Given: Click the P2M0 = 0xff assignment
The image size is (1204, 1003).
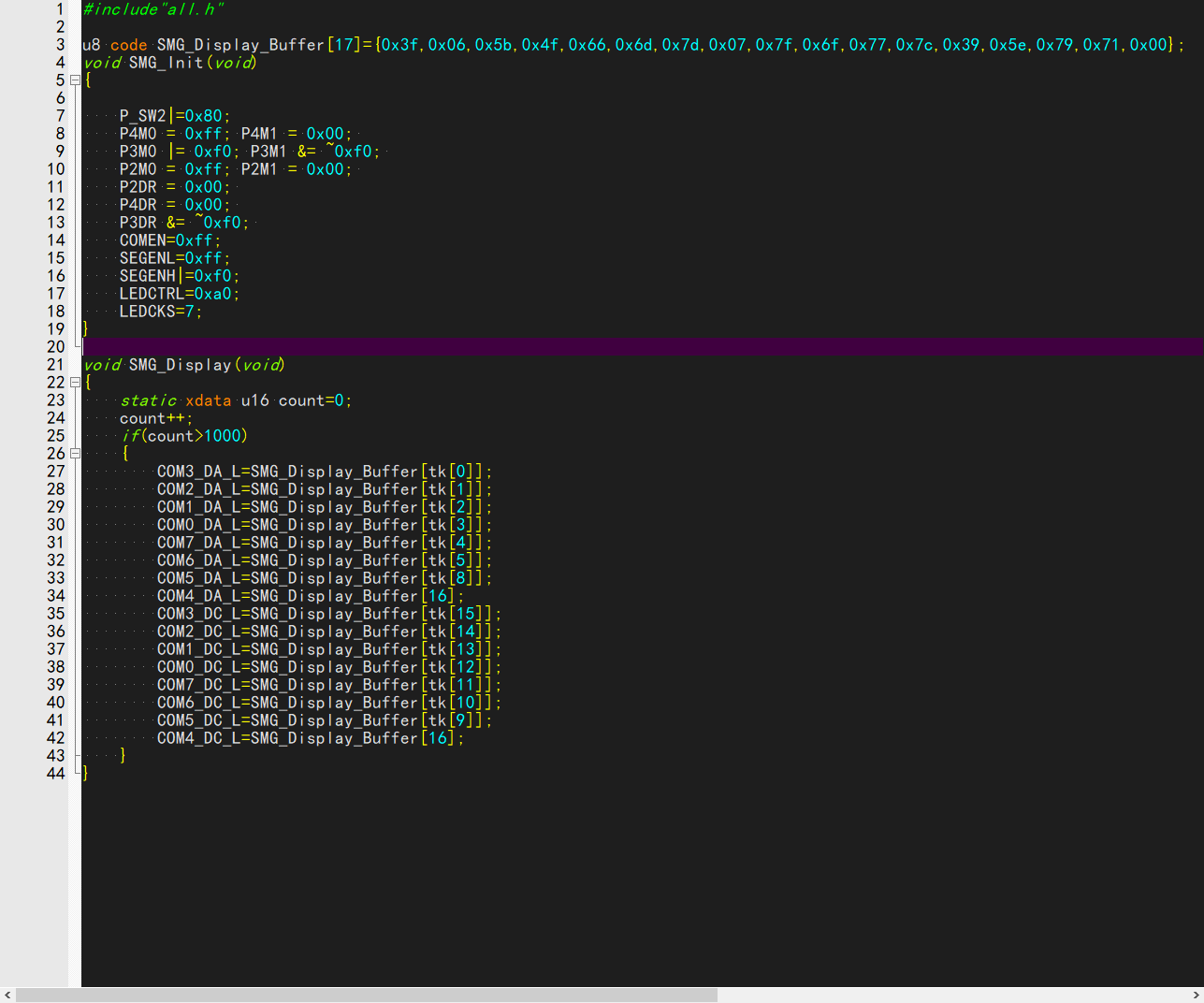Looking at the screenshot, I should tap(174, 169).
